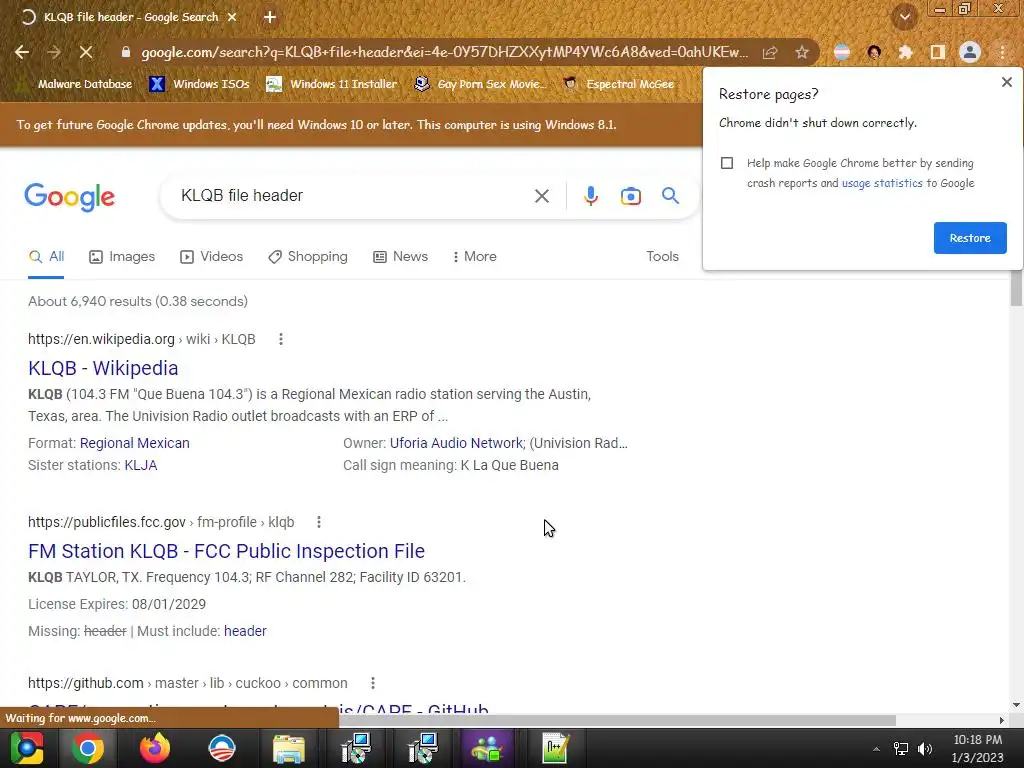The image size is (1024, 768).
Task: Switch to the News tab
Action: (x=400, y=257)
